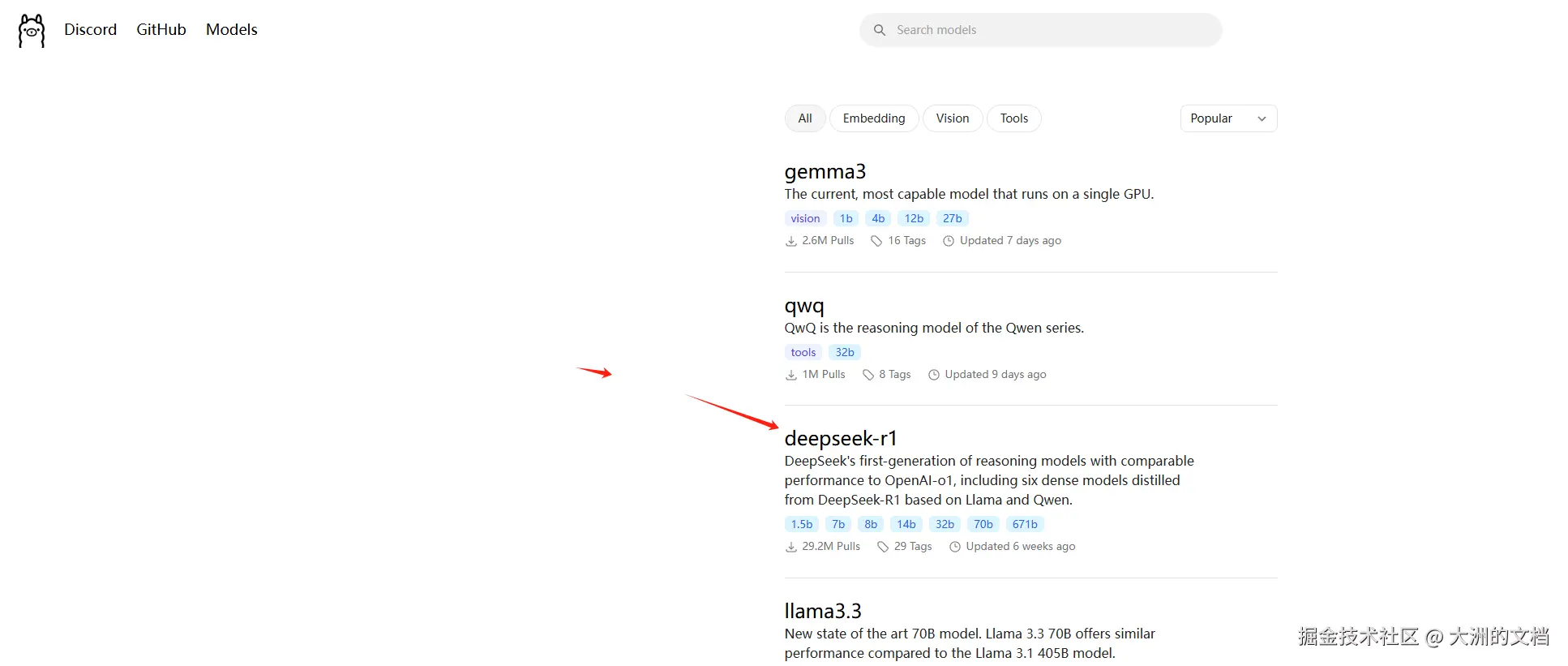Click the clock icon beside Updated 9 days ago
Screen dimensions: 1568x666
pos(933,375)
